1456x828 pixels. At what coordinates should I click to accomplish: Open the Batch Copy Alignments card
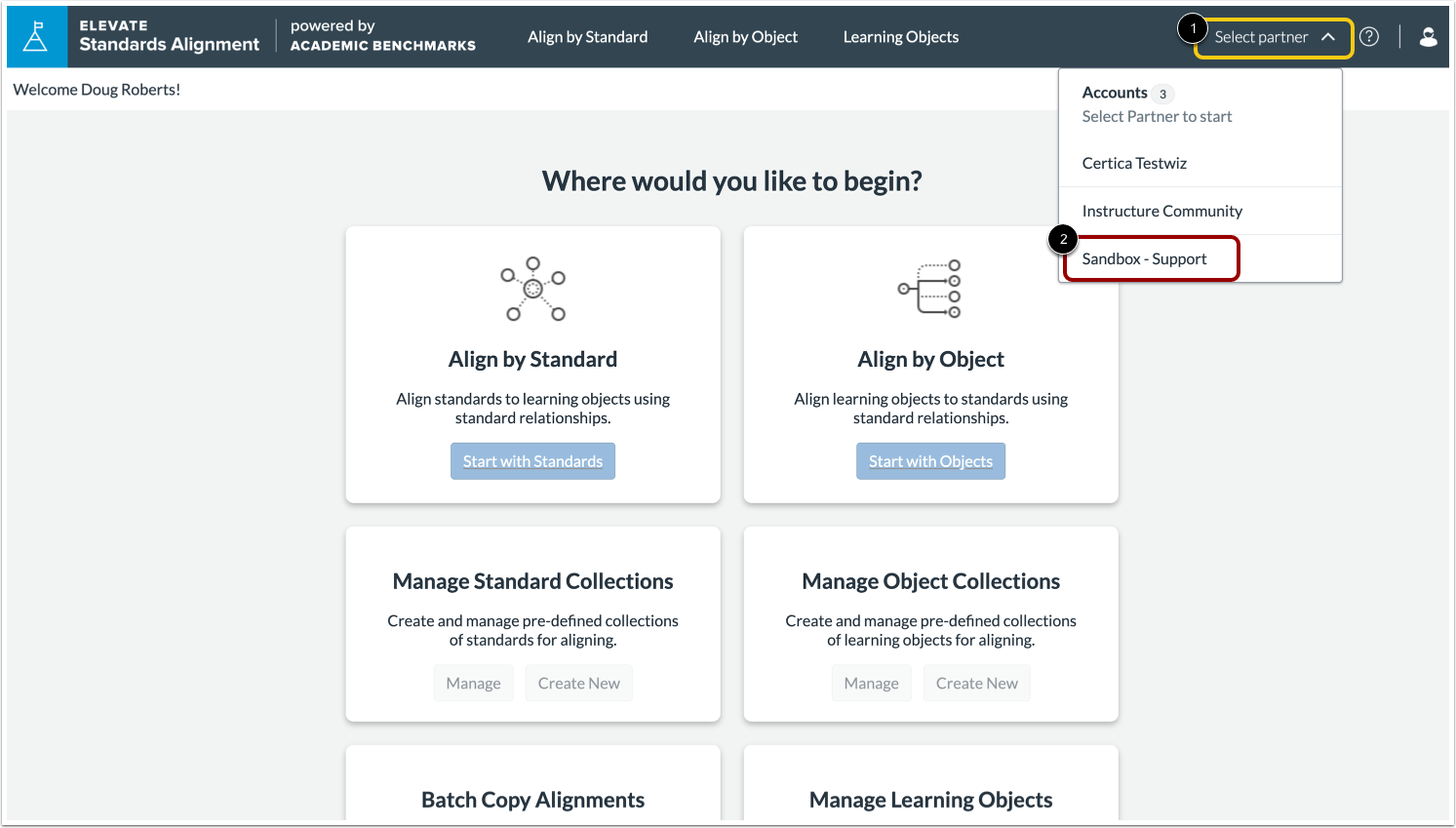(x=532, y=799)
